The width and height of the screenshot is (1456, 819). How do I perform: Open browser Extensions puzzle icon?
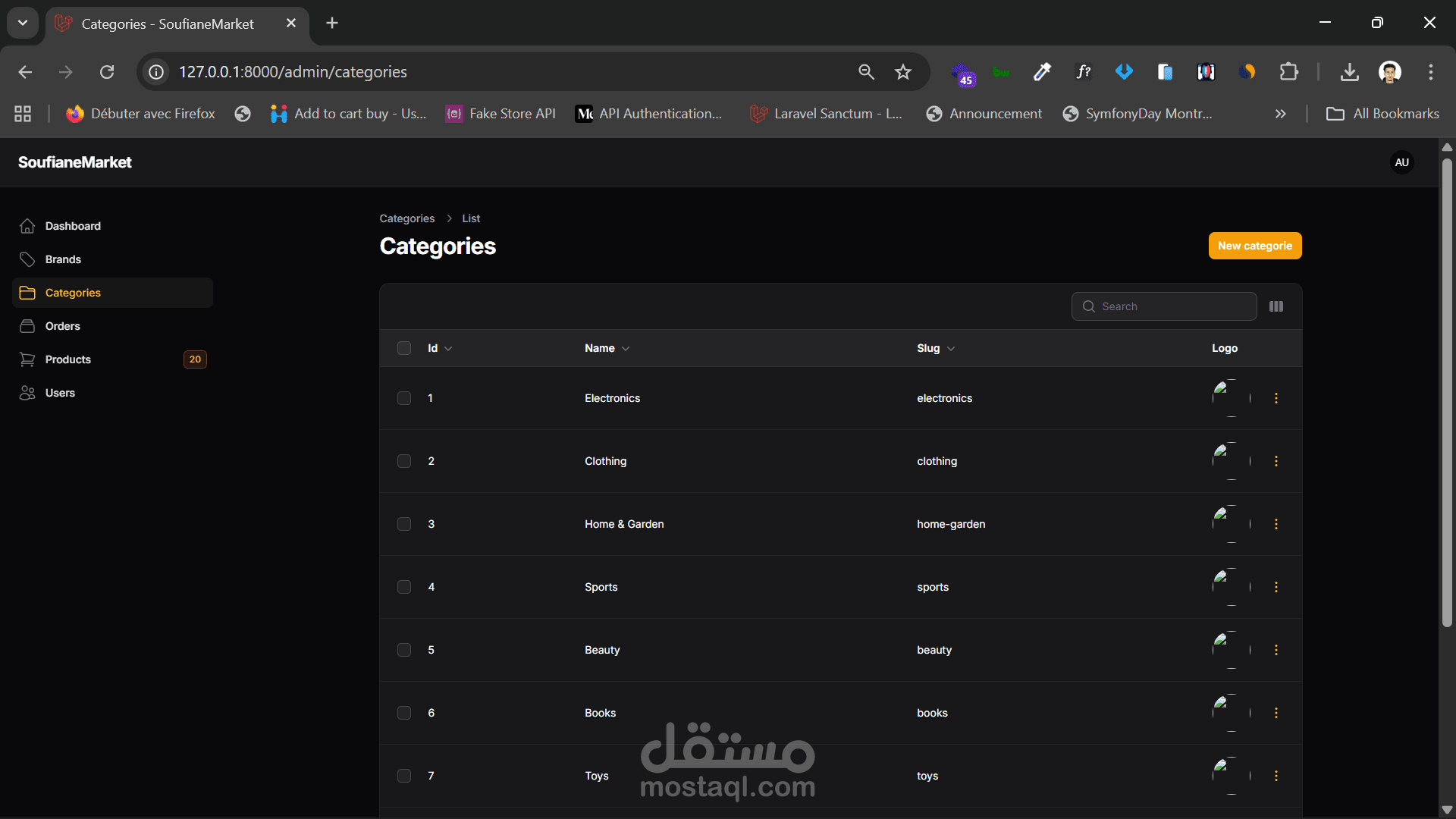(x=1288, y=72)
